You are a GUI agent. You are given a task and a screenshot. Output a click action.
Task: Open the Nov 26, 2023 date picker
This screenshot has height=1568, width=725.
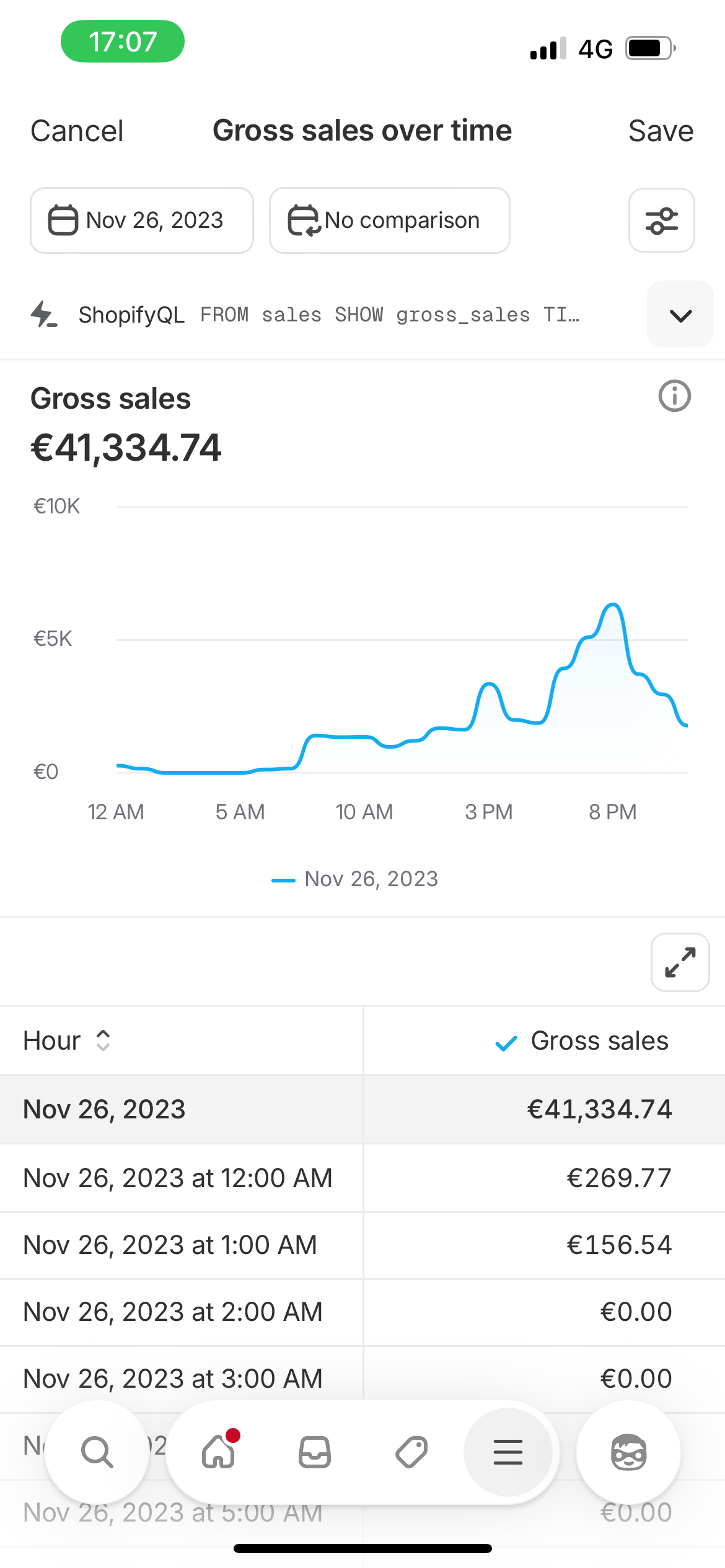142,220
